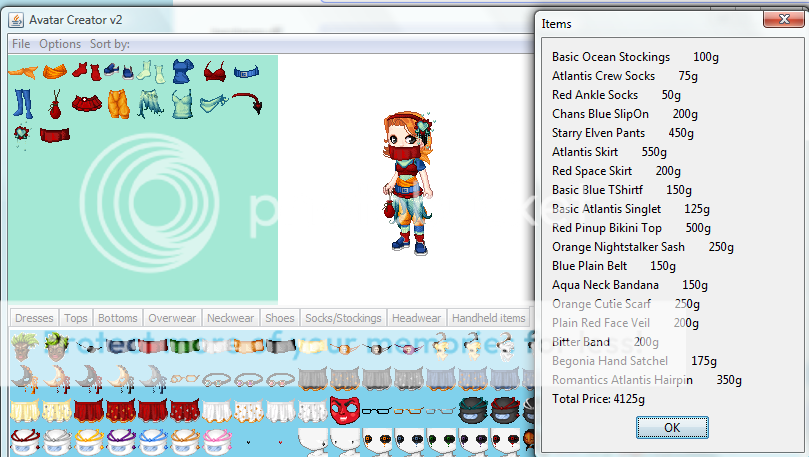Select the orange starry elven pants
Screen dimensions: 809x457
(x=119, y=103)
